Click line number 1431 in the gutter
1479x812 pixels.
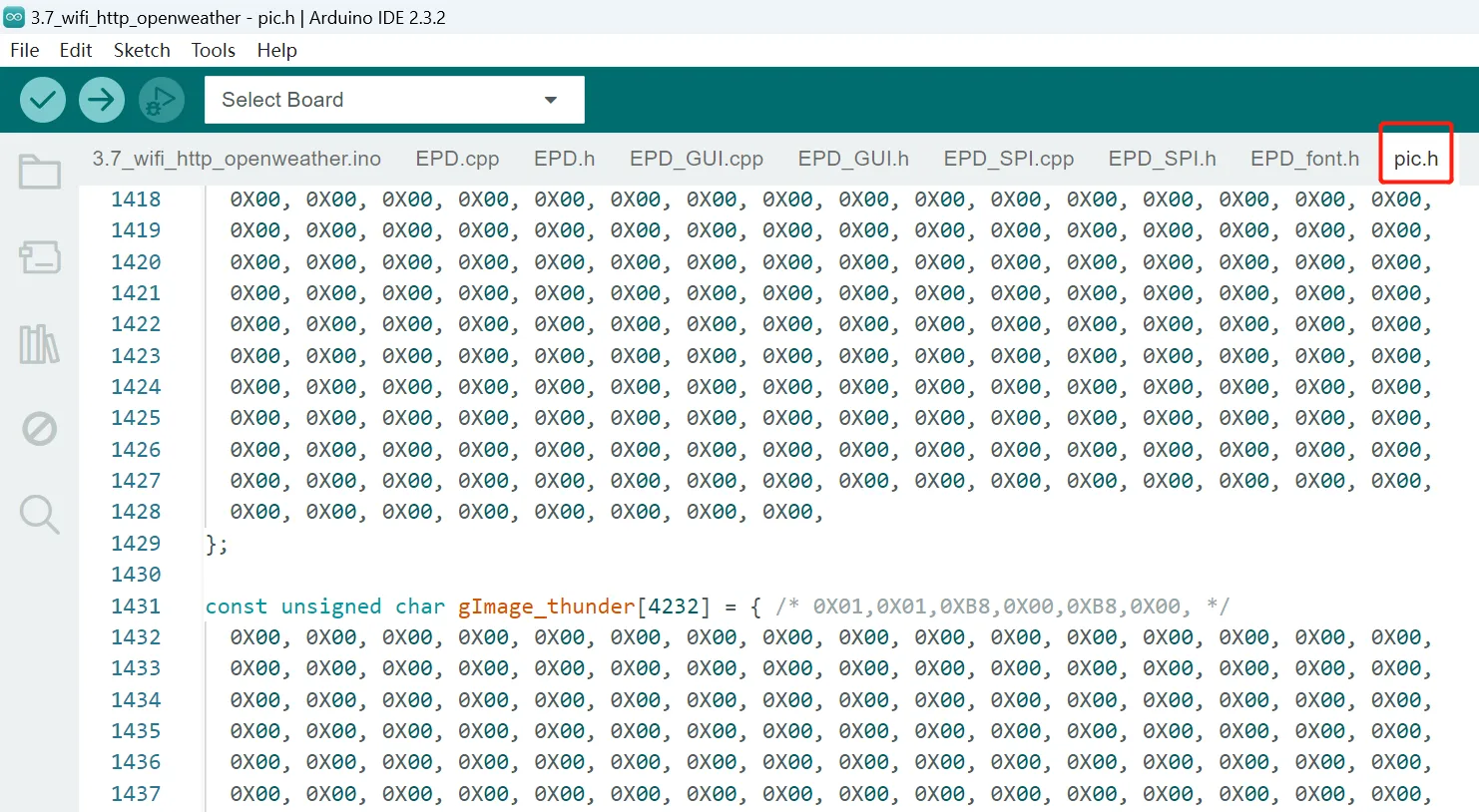tap(136, 606)
